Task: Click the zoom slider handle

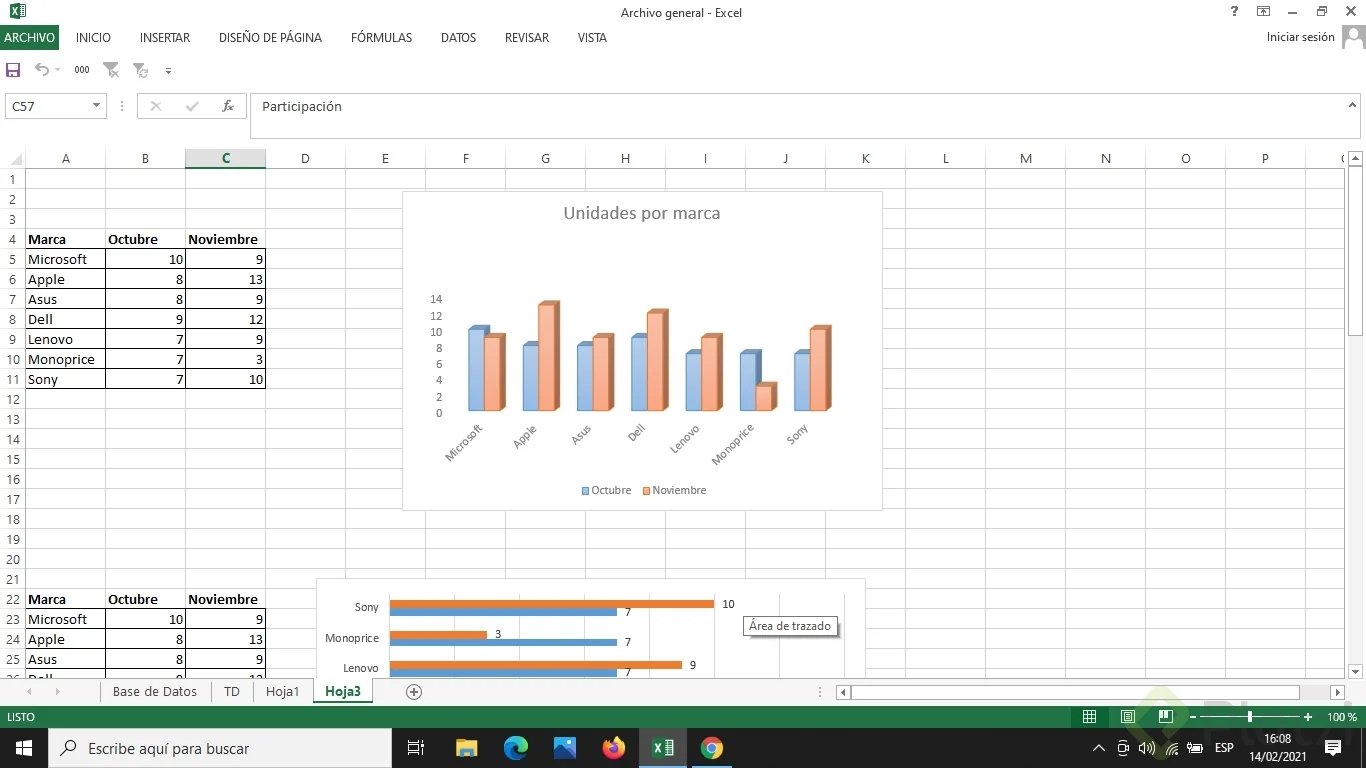Action: (1250, 717)
